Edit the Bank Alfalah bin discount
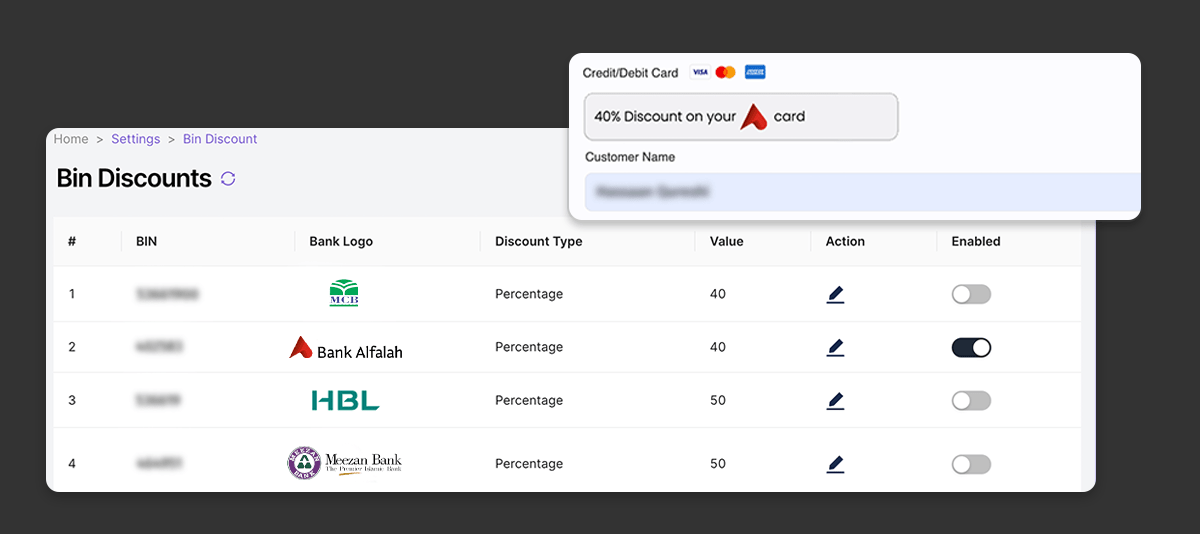Image resolution: width=1200 pixels, height=534 pixels. point(836,347)
